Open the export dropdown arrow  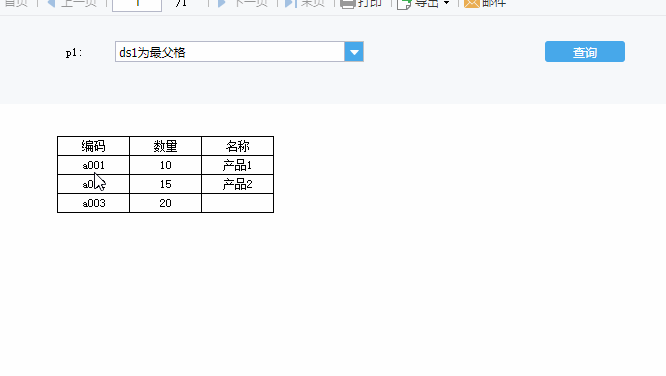[x=446, y=3]
